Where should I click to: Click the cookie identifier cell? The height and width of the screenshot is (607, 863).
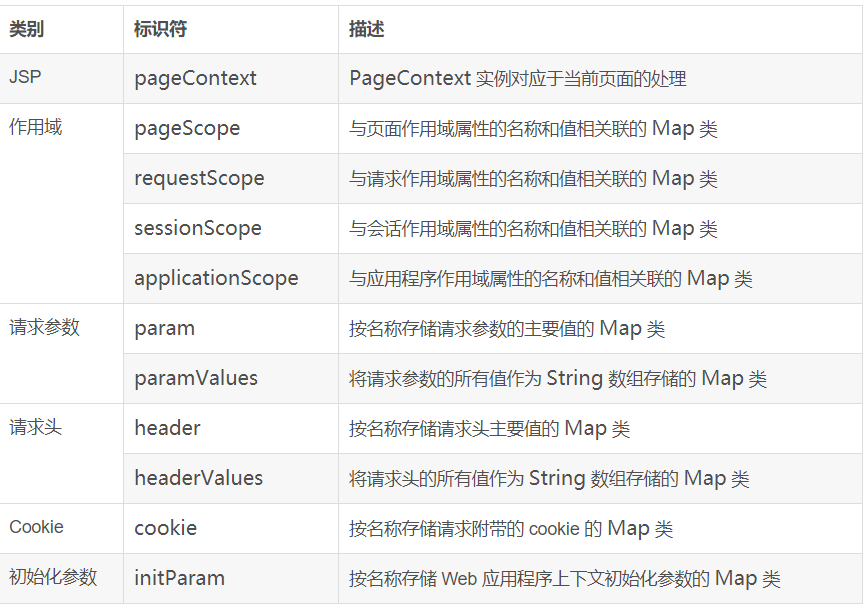click(x=166, y=528)
